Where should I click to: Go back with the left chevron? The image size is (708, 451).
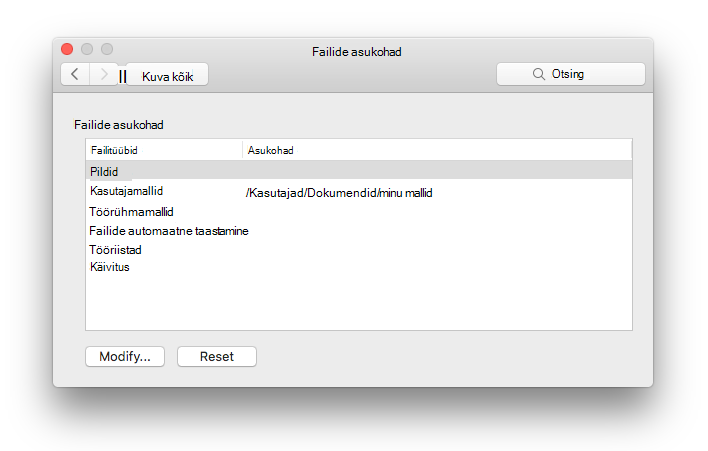coord(75,74)
